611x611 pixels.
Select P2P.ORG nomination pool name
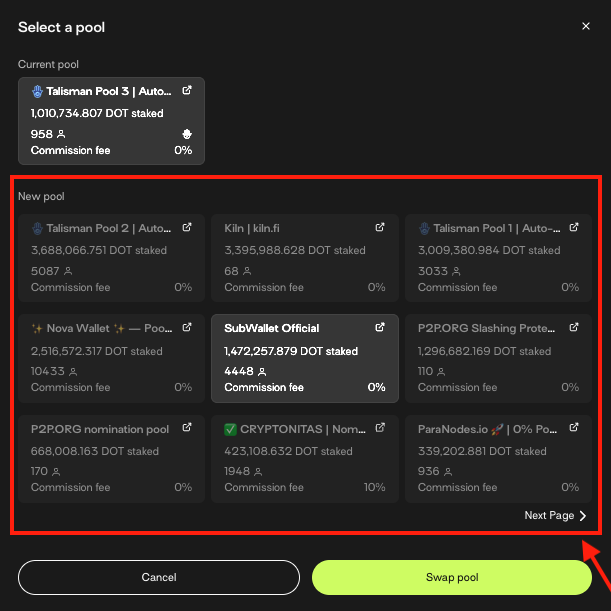pyautogui.click(x=100, y=429)
